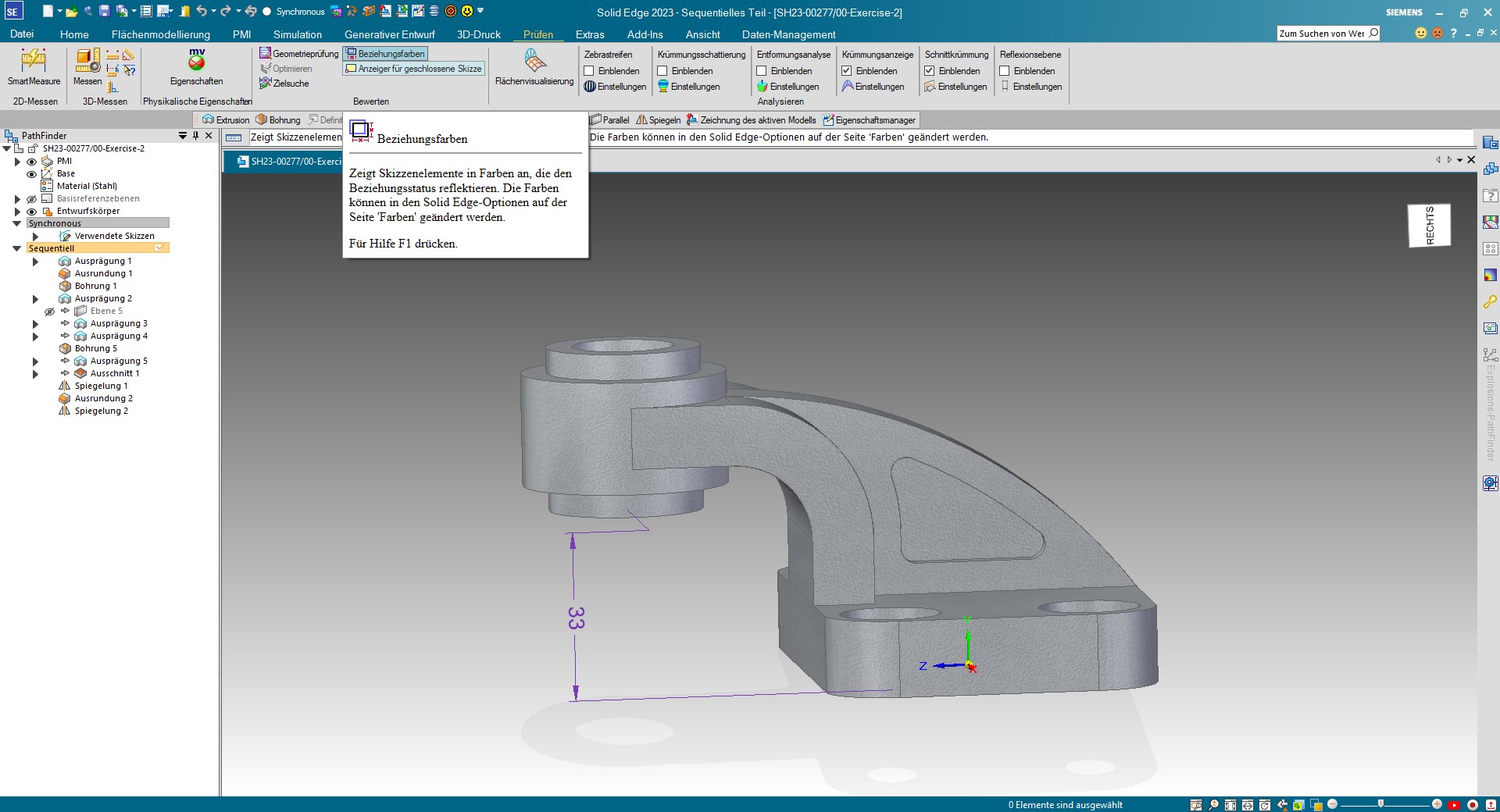Open Krümmungsanzeige Einstellungen
1500x812 pixels.
873,87
